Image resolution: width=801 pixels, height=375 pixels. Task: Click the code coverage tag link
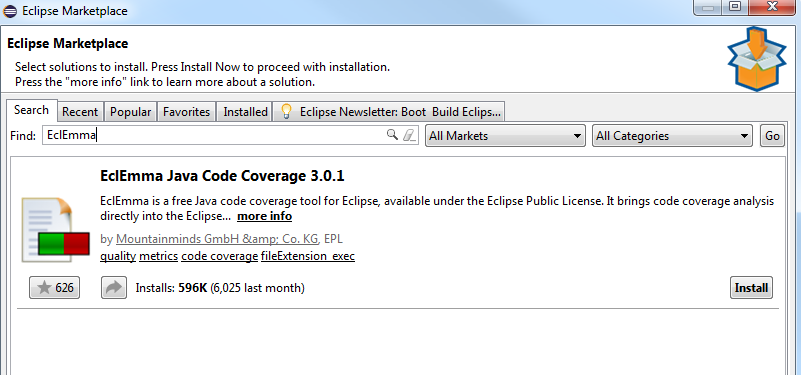(220, 256)
